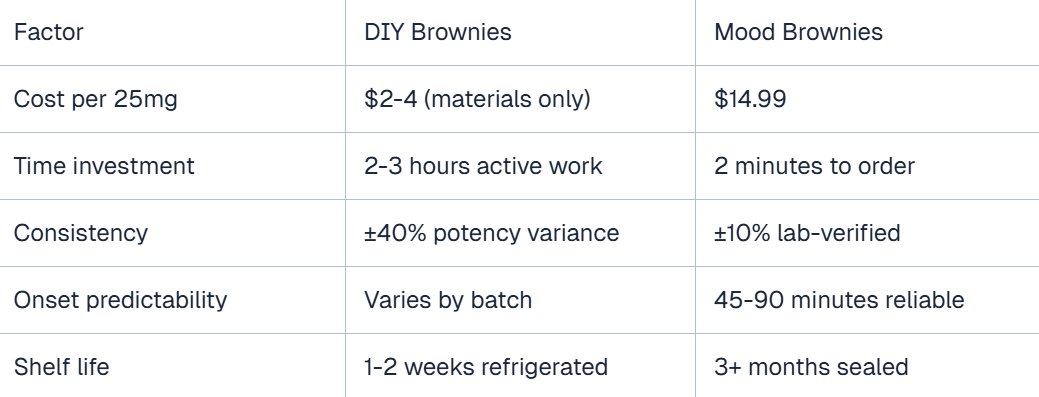Image resolution: width=1039 pixels, height=397 pixels.
Task: Select the Time investment row label
Action: [104, 166]
